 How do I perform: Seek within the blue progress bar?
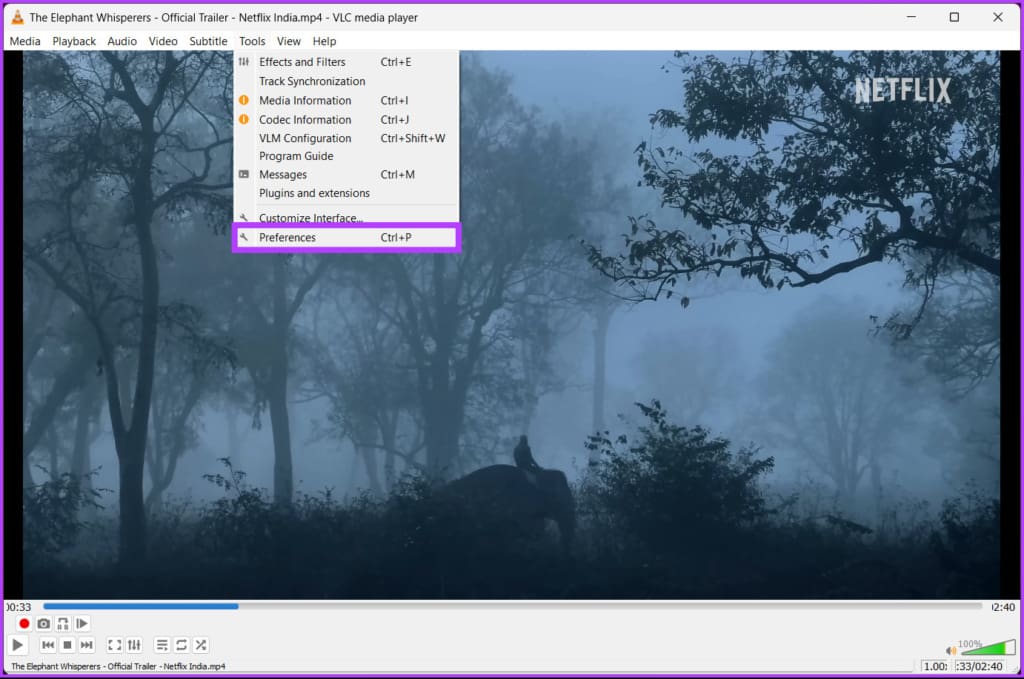pyautogui.click(x=513, y=607)
